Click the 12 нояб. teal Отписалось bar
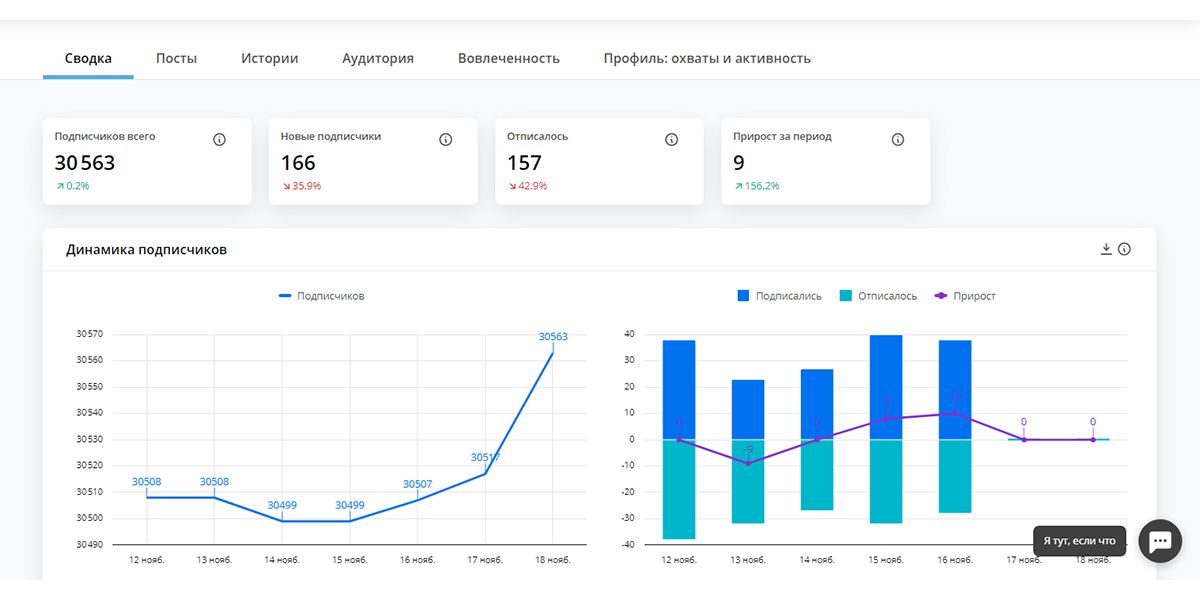 (x=679, y=489)
